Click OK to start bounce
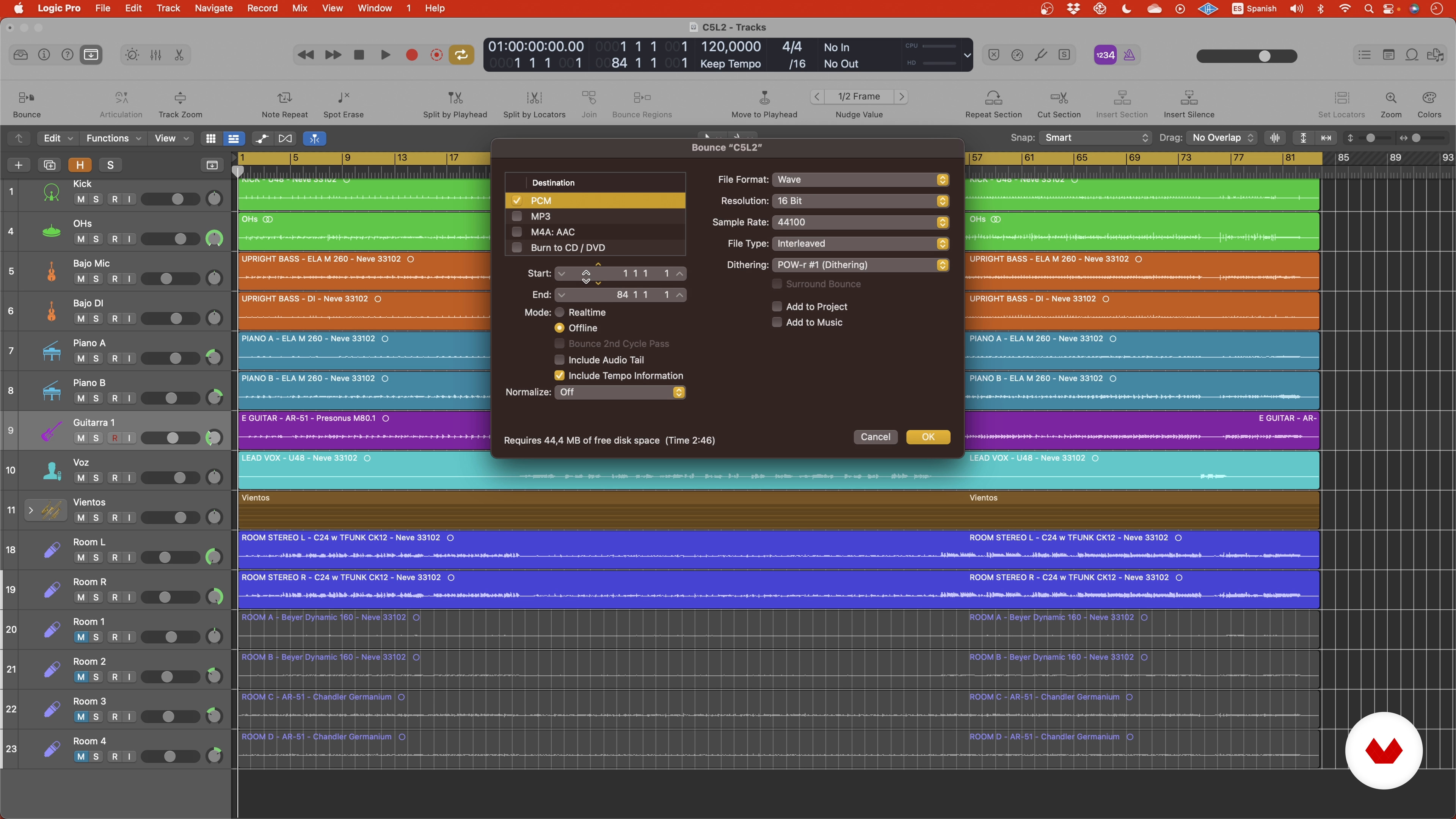 tap(928, 436)
